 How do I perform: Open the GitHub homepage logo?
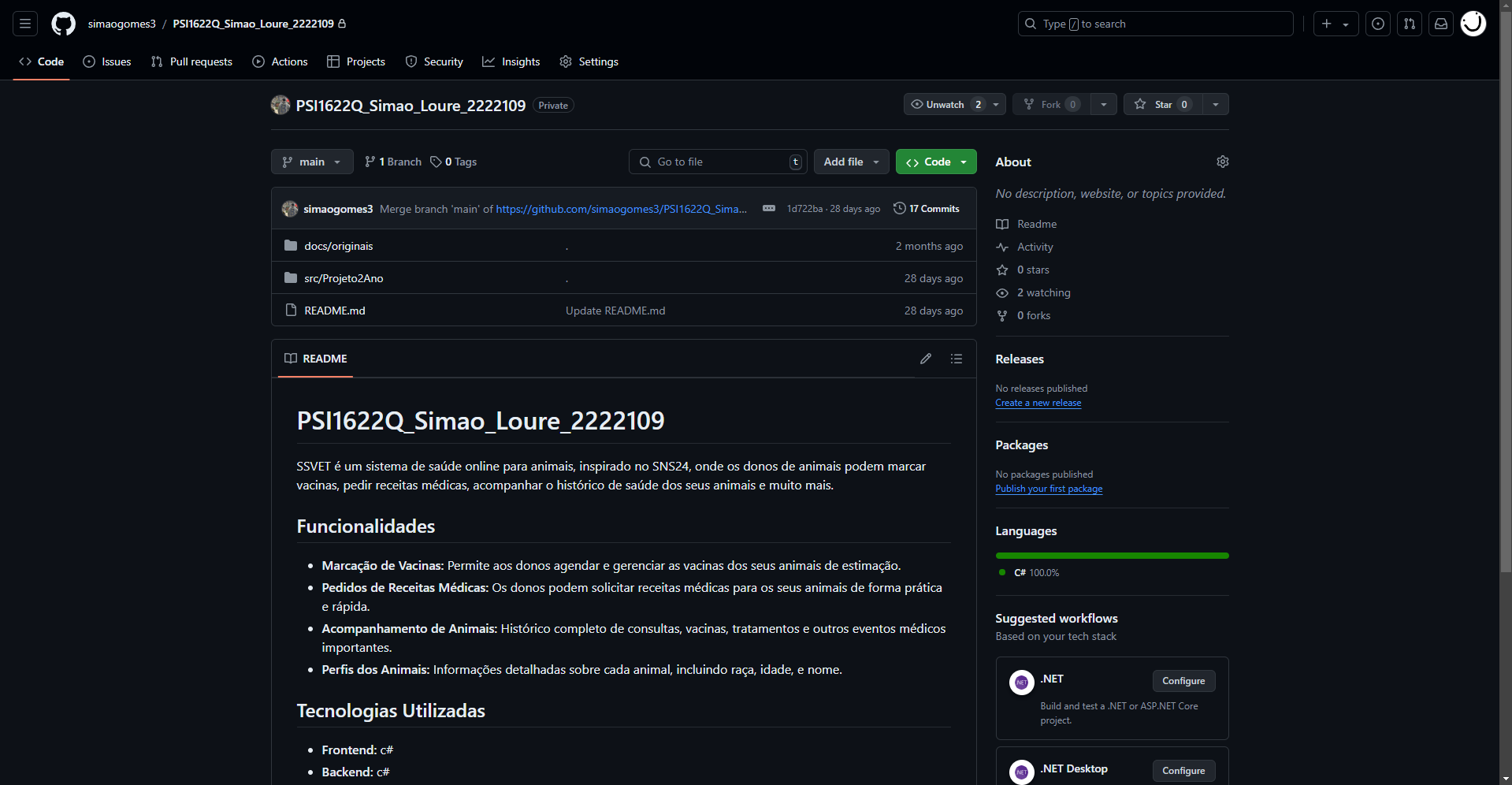tap(63, 24)
